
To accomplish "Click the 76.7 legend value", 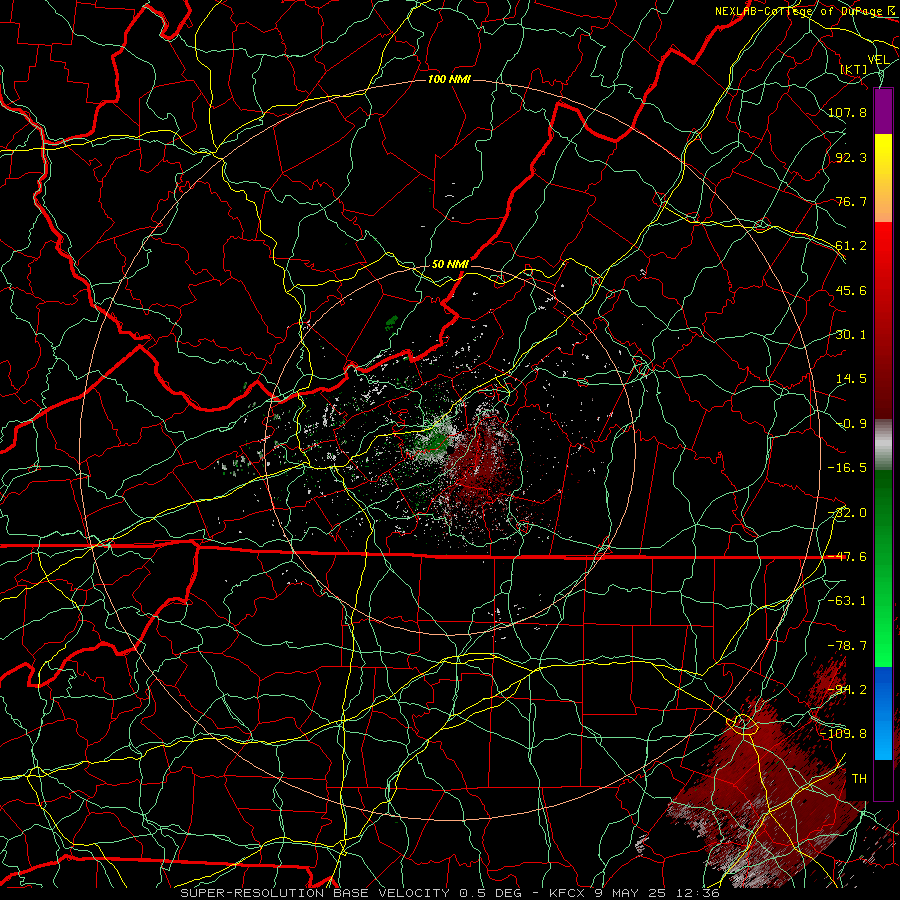I will point(851,201).
